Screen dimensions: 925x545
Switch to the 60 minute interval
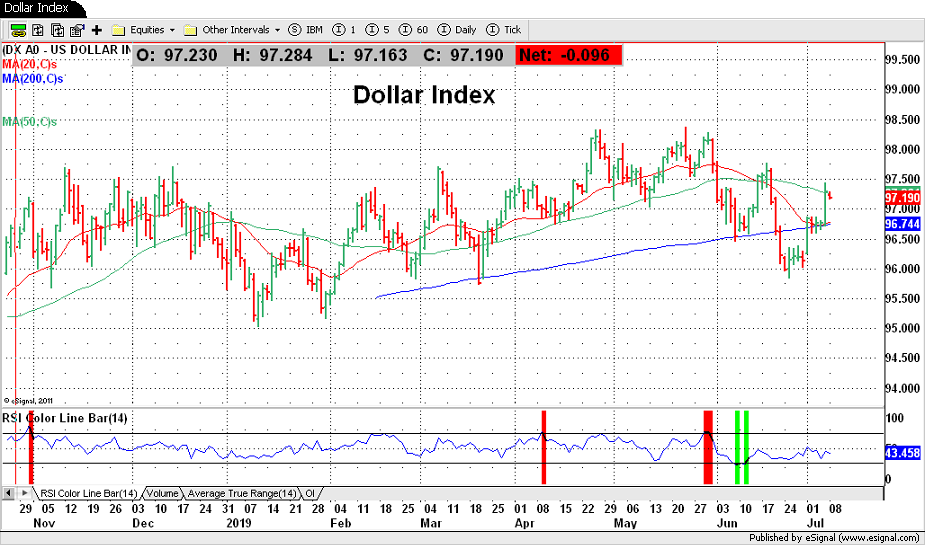coord(414,29)
